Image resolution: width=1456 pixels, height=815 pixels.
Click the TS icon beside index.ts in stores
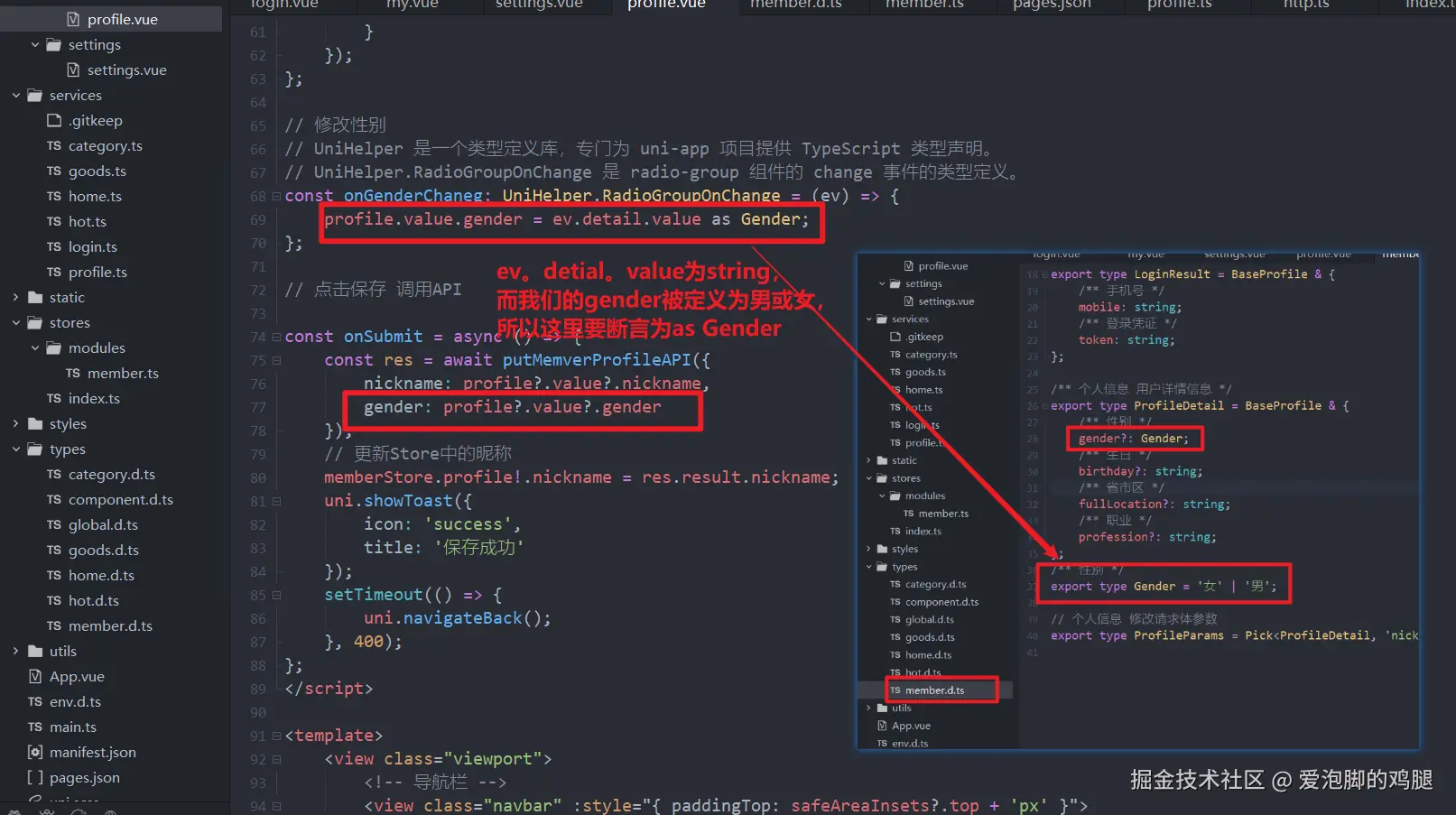[54, 398]
